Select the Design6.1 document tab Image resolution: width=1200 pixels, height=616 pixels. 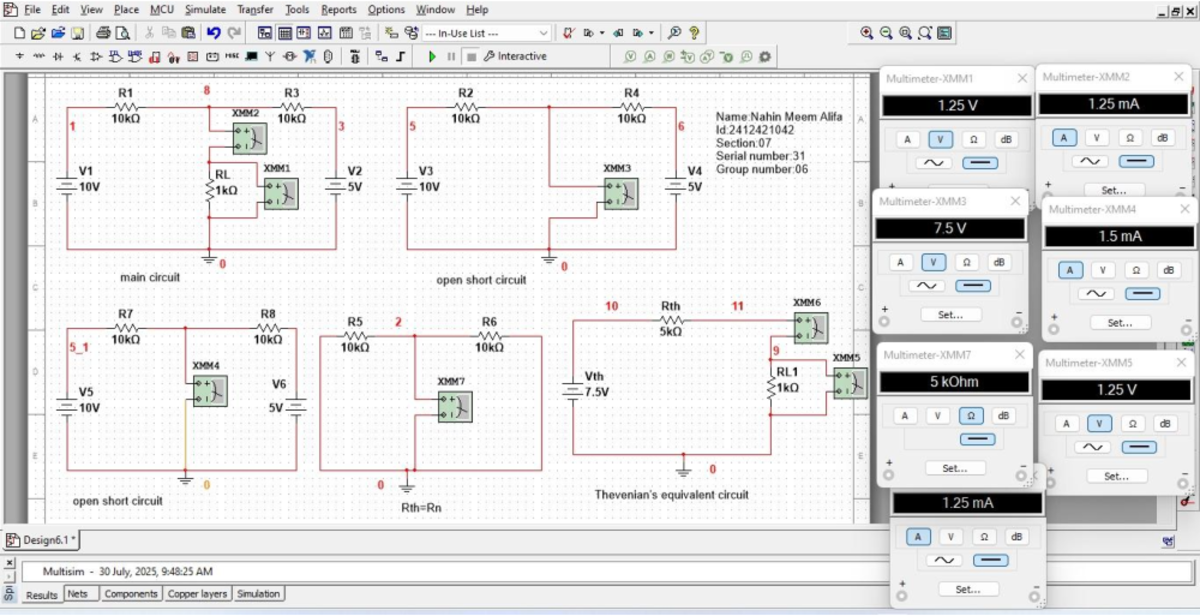pos(42,540)
